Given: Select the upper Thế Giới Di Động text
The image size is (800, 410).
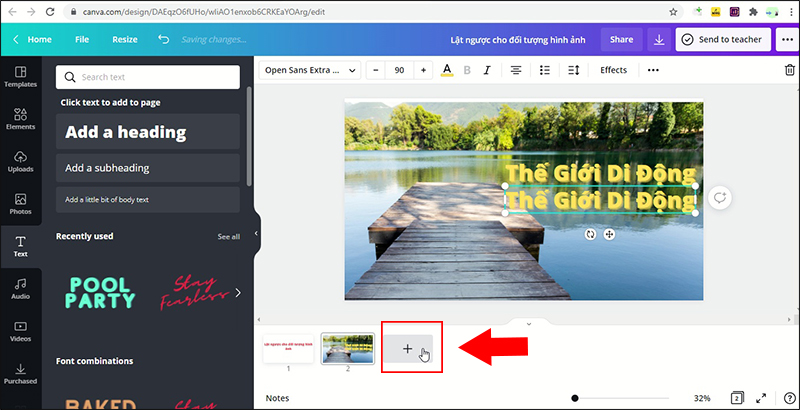Looking at the screenshot, I should [x=601, y=173].
